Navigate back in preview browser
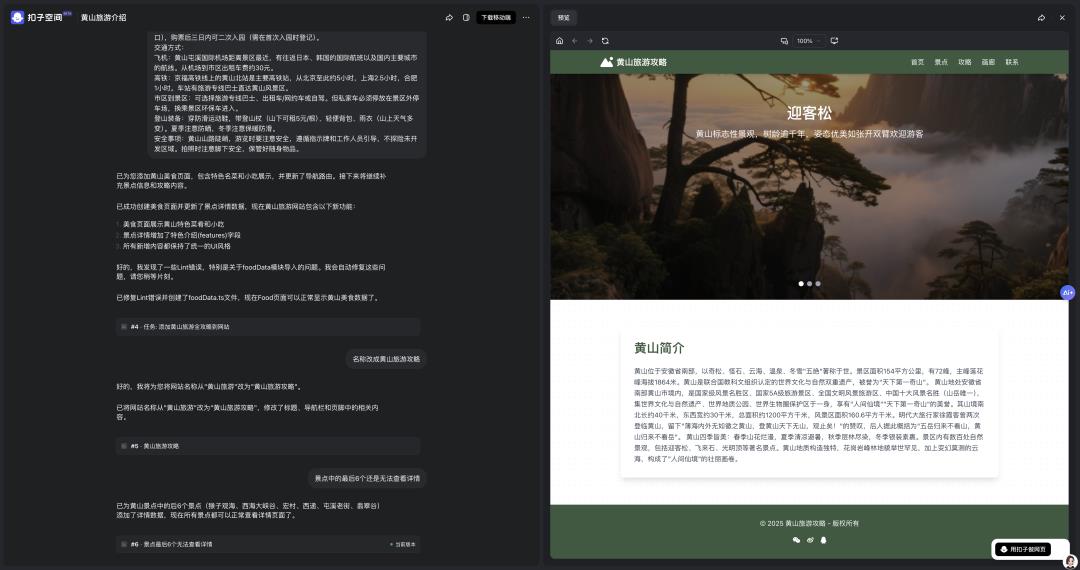Screen dimensions: 1080x570 click(574, 41)
